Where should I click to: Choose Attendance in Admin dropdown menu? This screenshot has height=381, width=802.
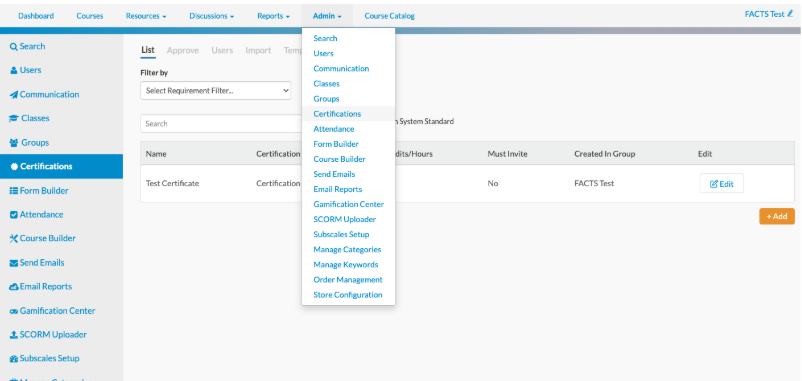pos(333,129)
